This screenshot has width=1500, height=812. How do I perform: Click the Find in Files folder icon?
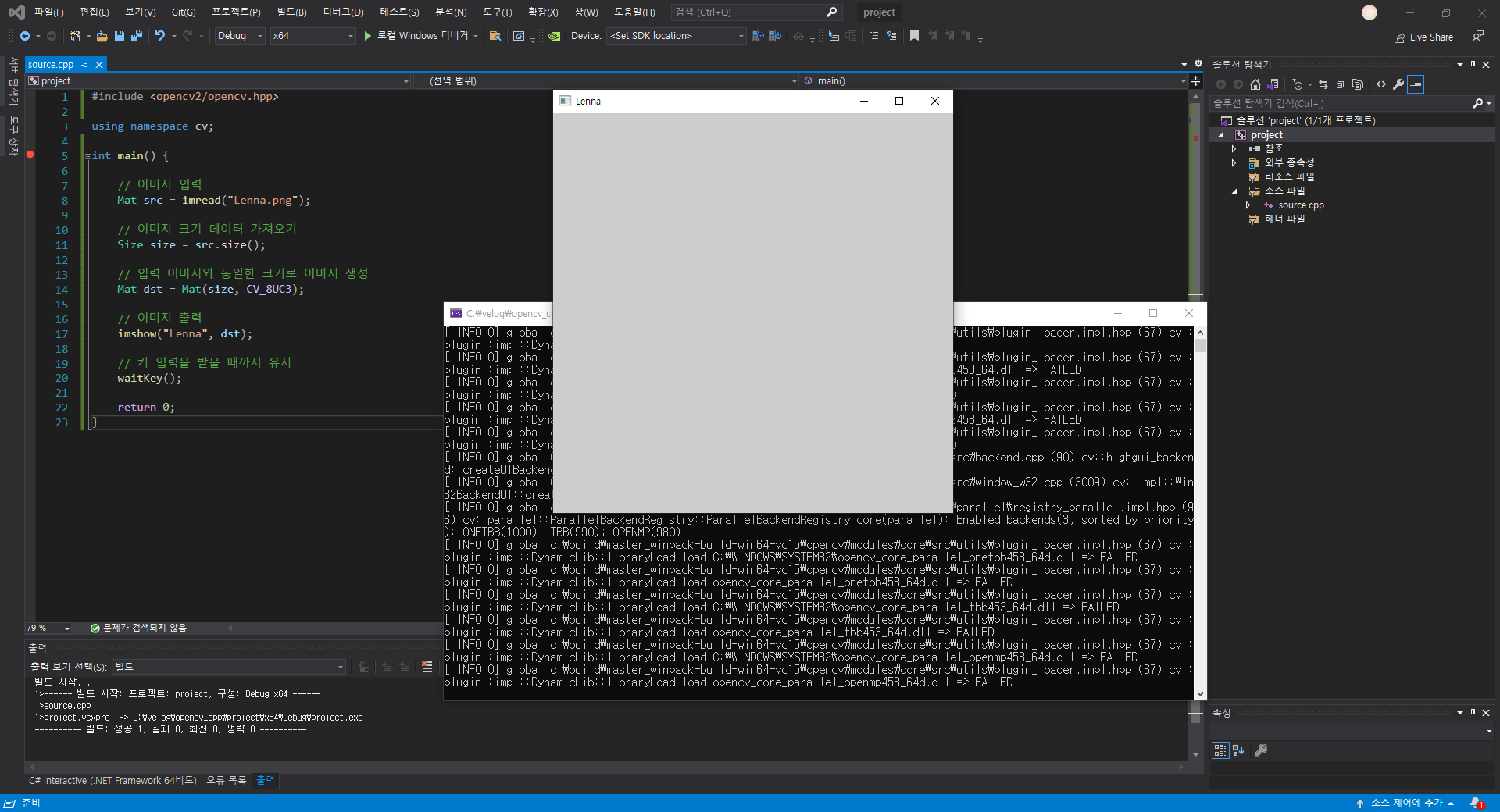click(x=495, y=36)
